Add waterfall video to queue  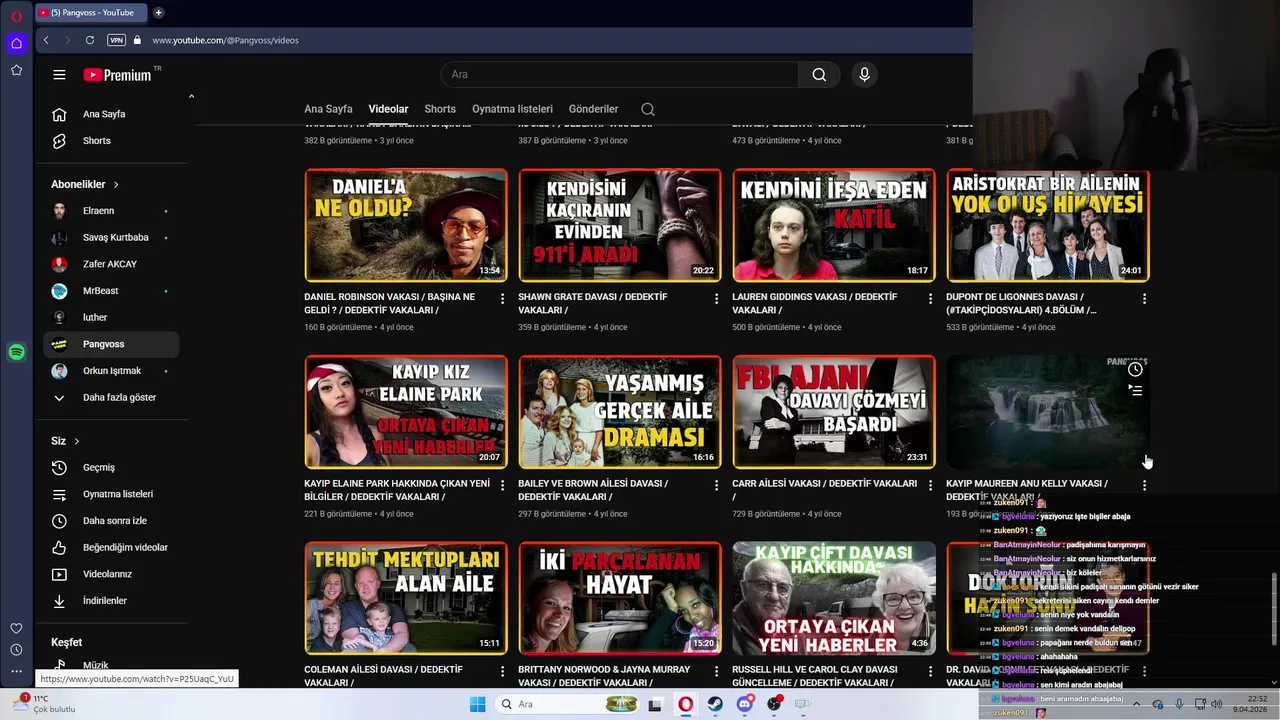(1135, 391)
